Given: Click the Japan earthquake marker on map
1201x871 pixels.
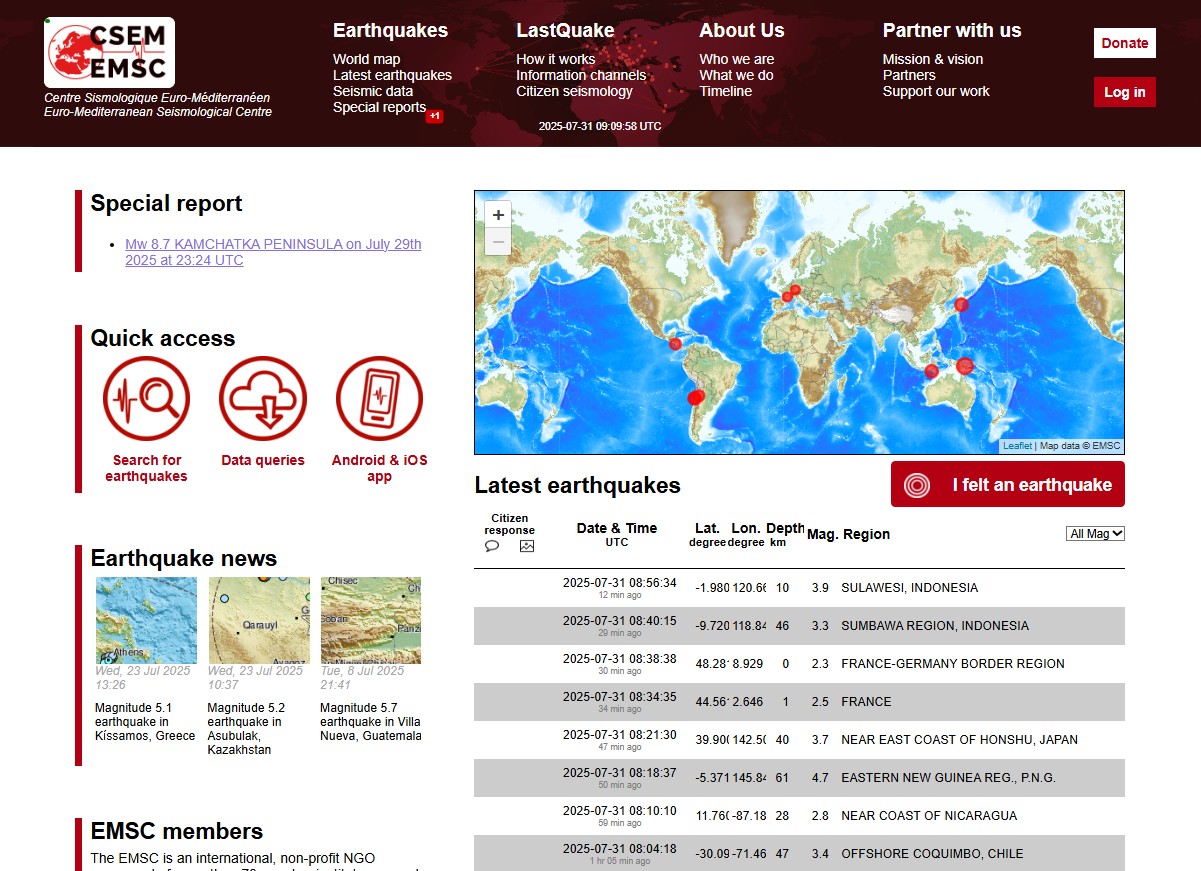Looking at the screenshot, I should pyautogui.click(x=962, y=305).
